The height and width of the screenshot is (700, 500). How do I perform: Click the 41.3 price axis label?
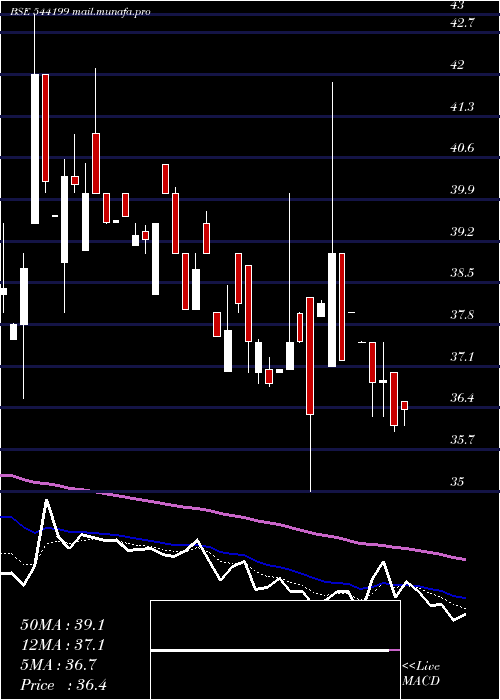click(462, 107)
